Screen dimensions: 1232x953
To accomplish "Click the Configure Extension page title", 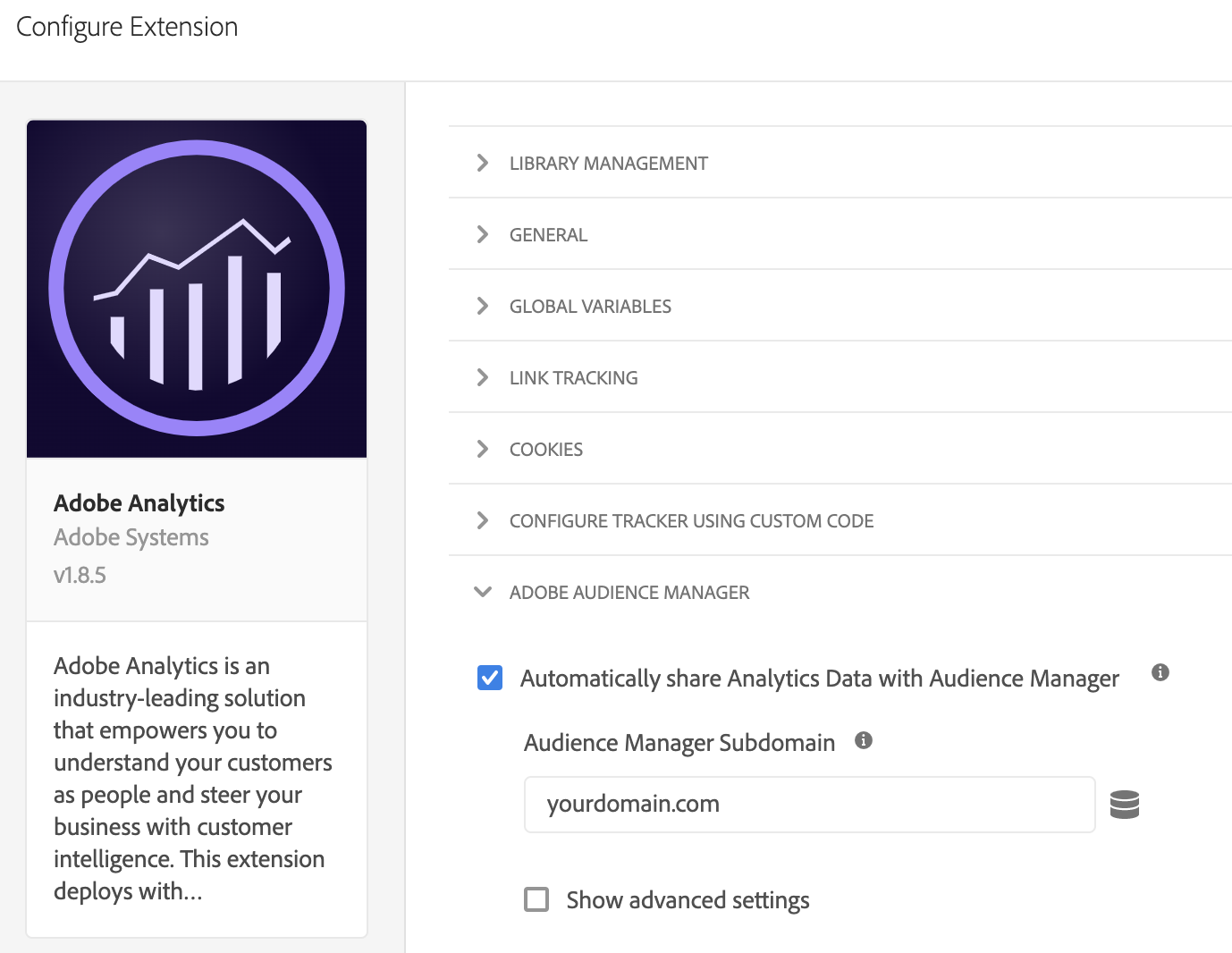I will tap(127, 27).
